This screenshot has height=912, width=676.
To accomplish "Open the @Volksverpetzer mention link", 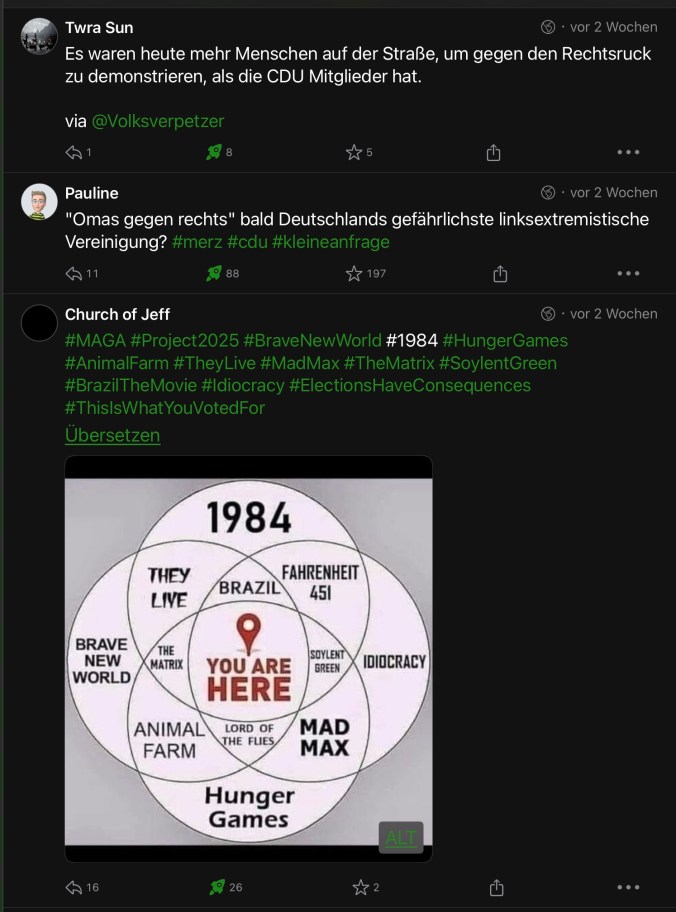I will point(158,121).
